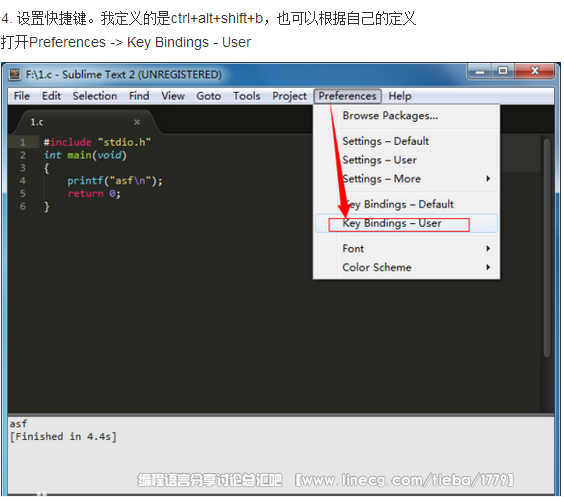
Task: Expand Settings – More submenu
Action: [406, 178]
